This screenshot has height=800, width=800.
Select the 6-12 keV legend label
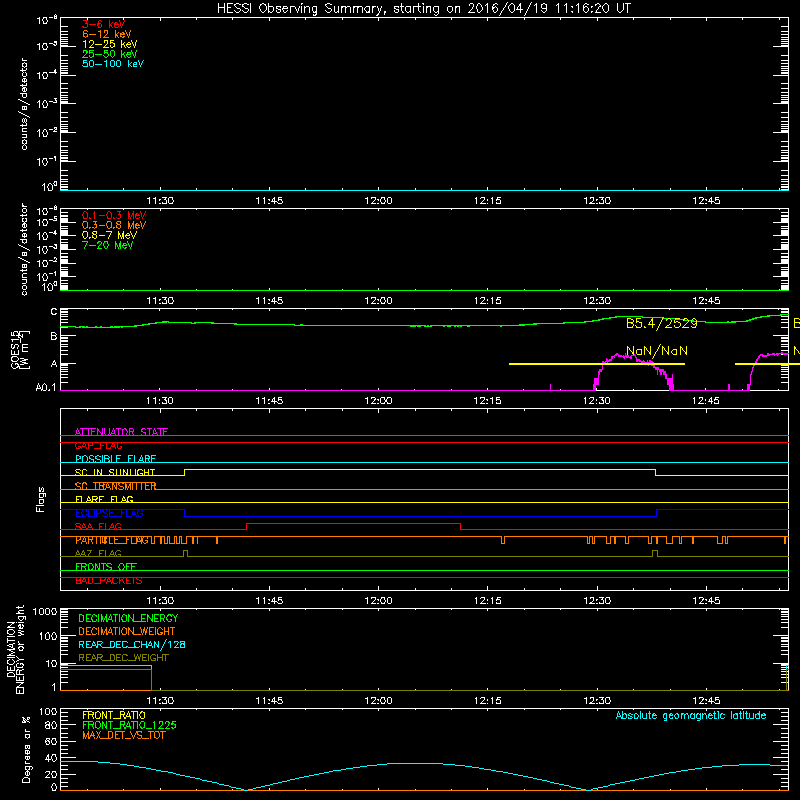(107, 34)
